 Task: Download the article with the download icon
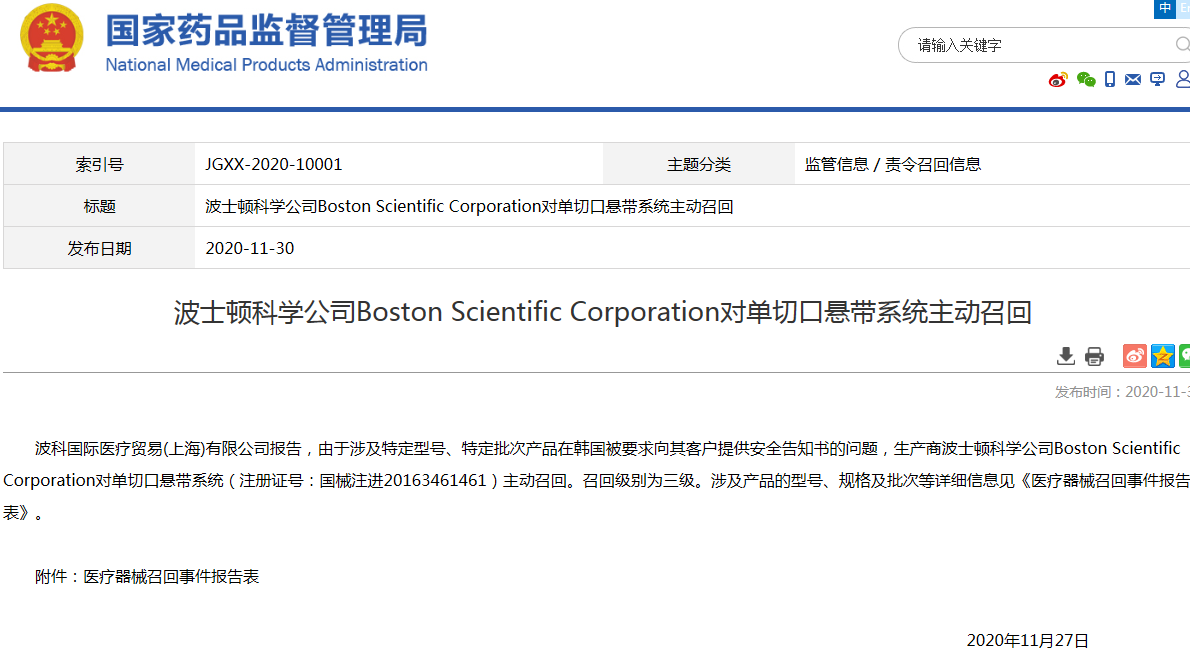pyautogui.click(x=1066, y=356)
